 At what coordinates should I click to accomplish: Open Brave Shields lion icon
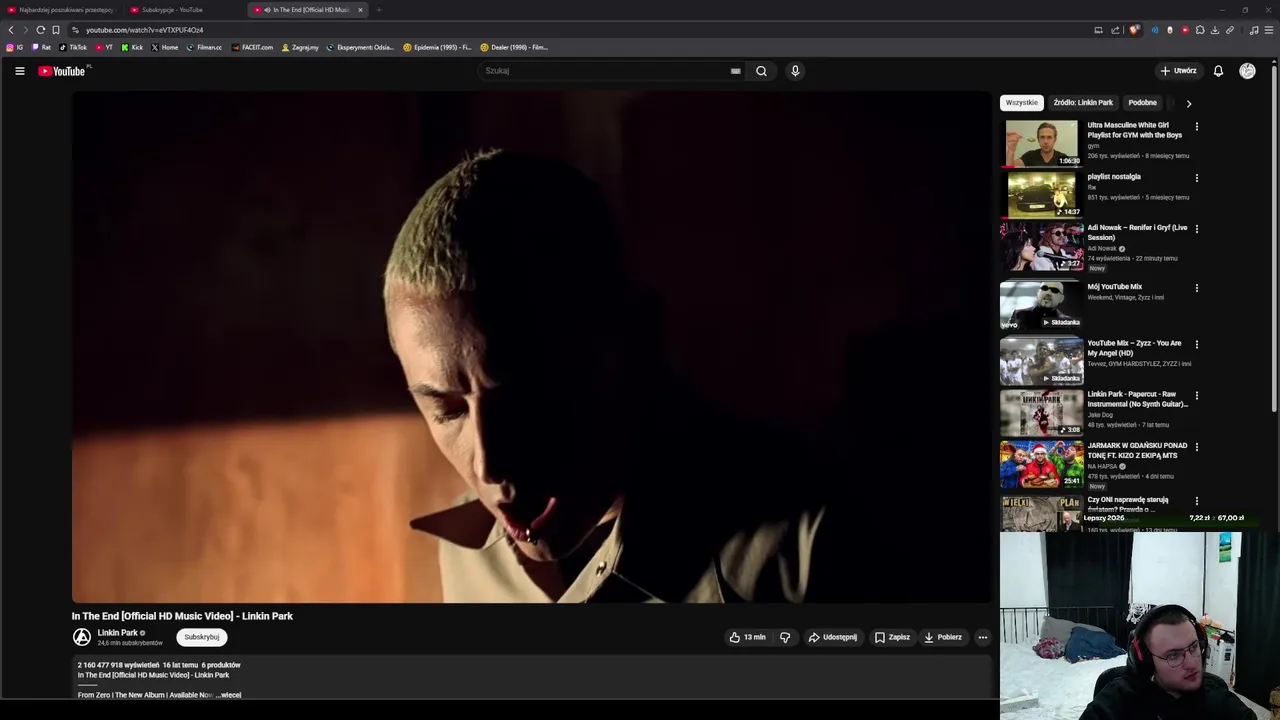[1133, 30]
